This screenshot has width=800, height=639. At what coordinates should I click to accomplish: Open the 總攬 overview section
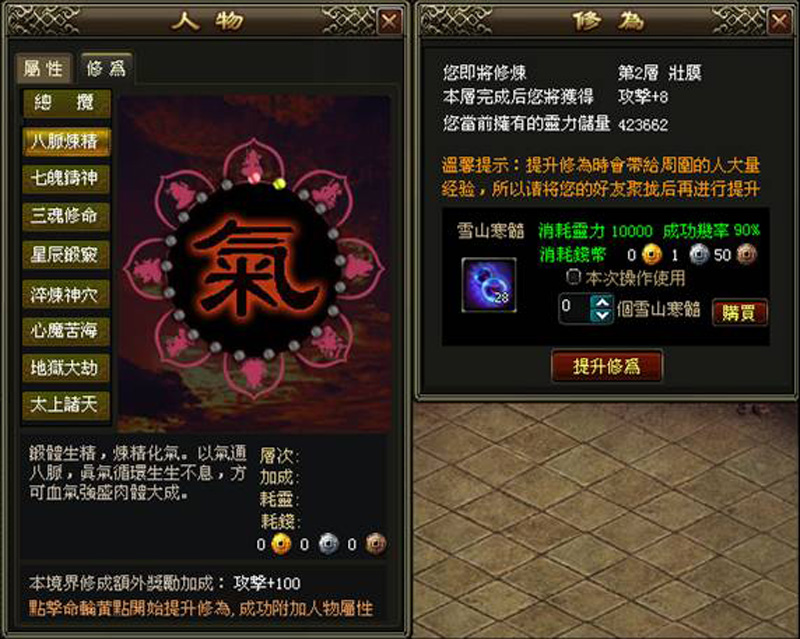pyautogui.click(x=66, y=103)
